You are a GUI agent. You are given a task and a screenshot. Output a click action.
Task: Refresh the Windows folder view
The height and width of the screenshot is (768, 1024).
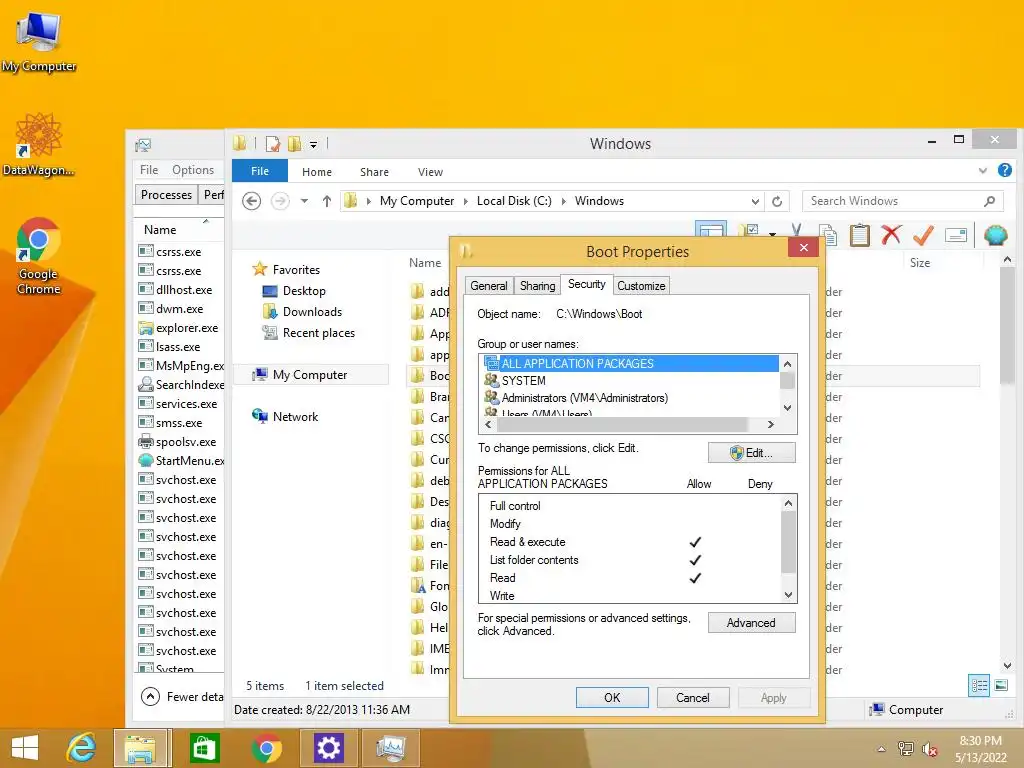pos(777,201)
